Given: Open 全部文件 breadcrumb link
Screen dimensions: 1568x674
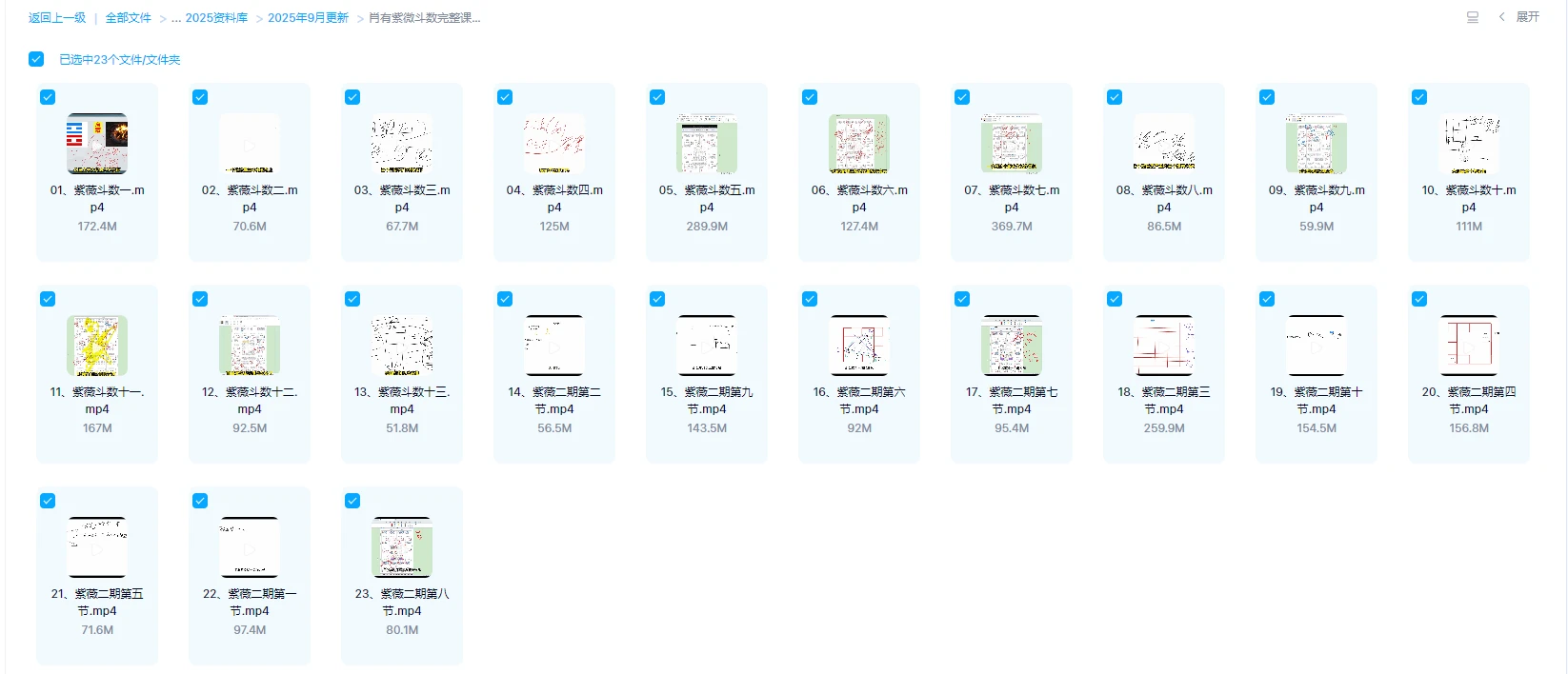Looking at the screenshot, I should point(128,18).
